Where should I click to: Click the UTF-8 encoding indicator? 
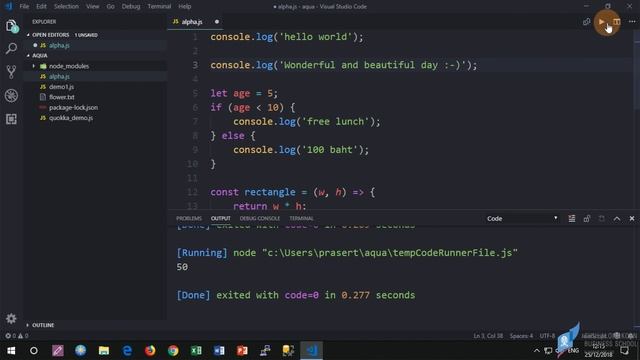coord(548,336)
